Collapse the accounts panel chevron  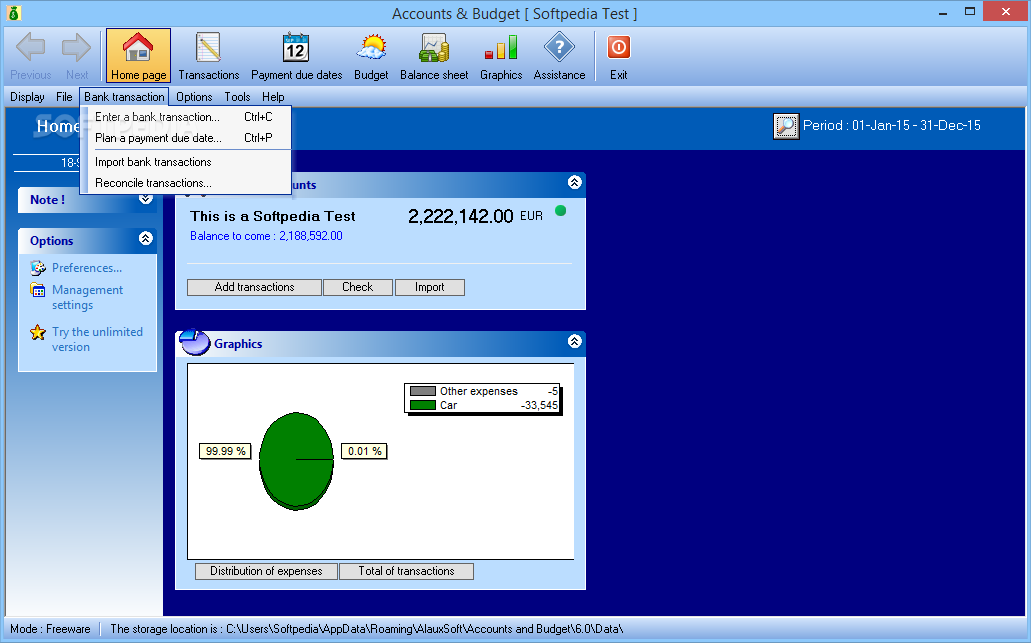[575, 182]
